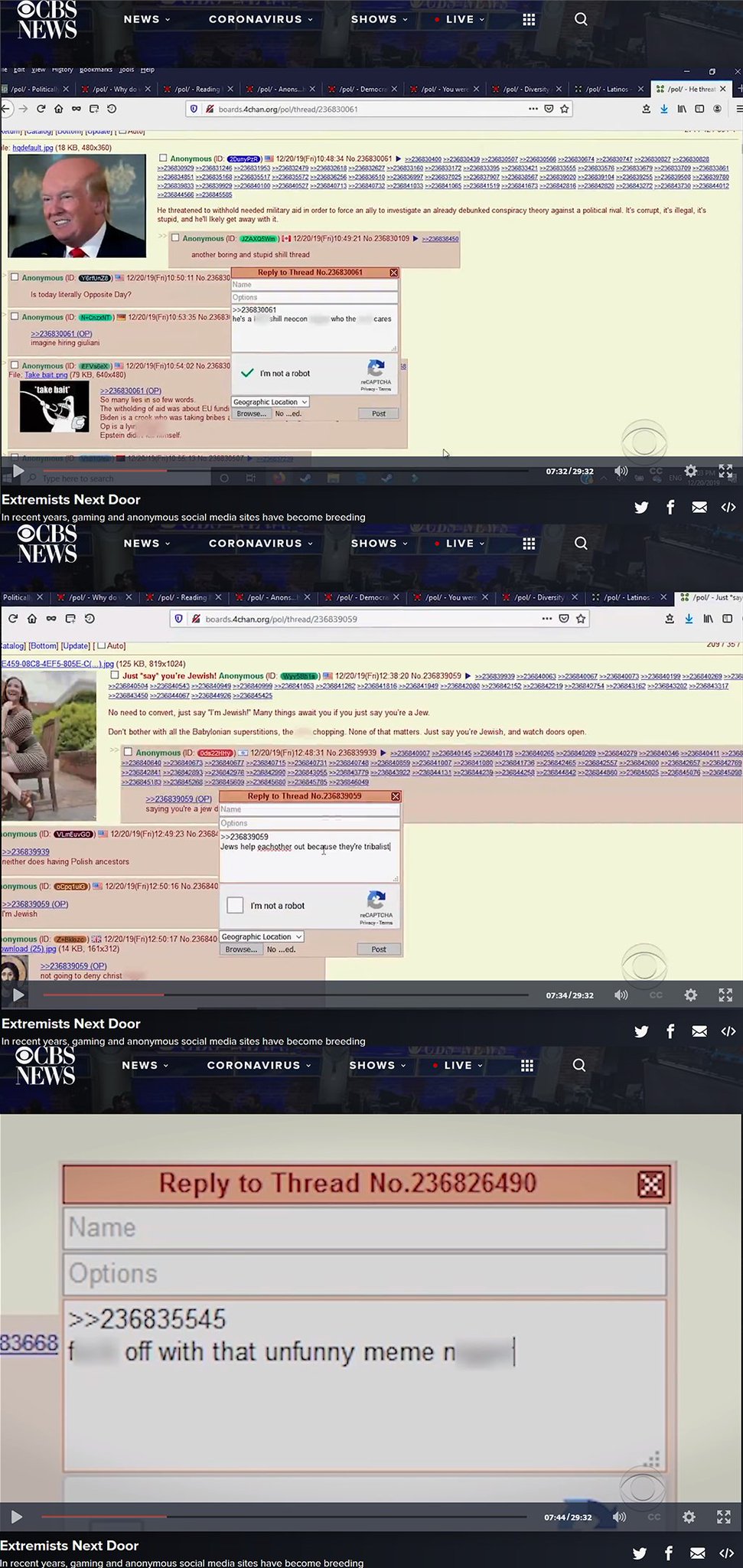Click CBS News logo above the 07:34 video
The height and width of the screenshot is (1568, 743).
coord(47,542)
